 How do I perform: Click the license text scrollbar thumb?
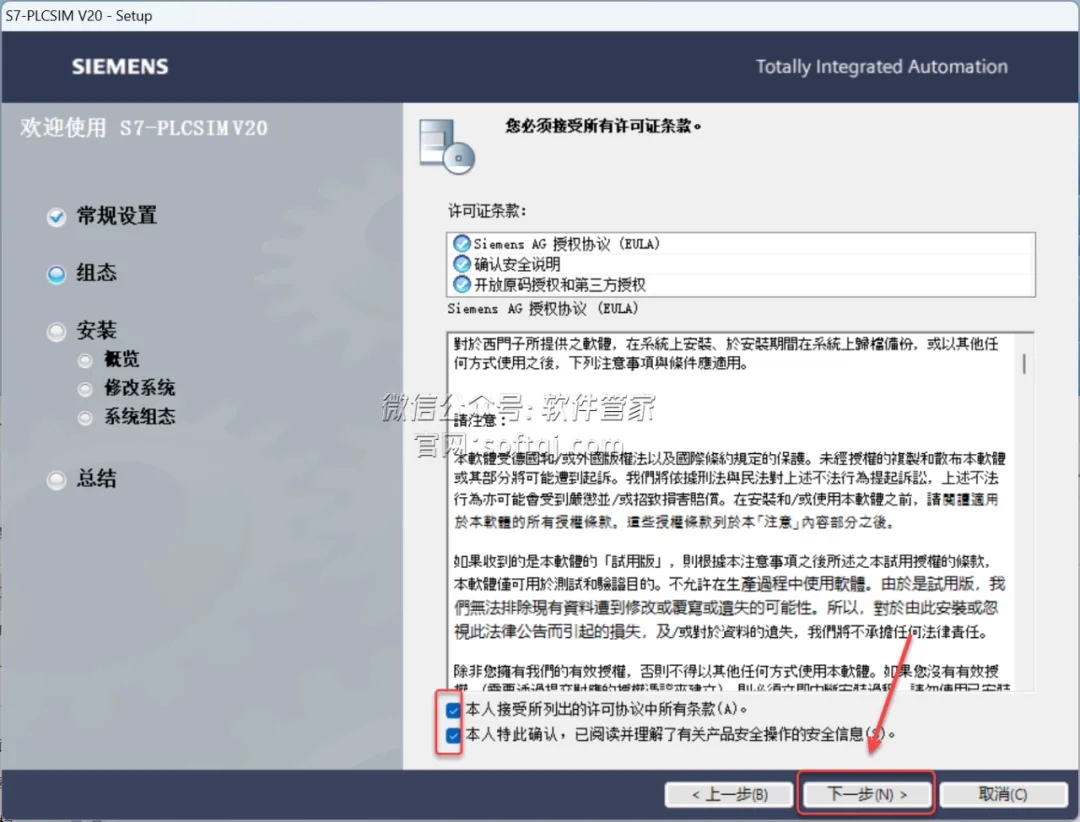pos(1024,364)
